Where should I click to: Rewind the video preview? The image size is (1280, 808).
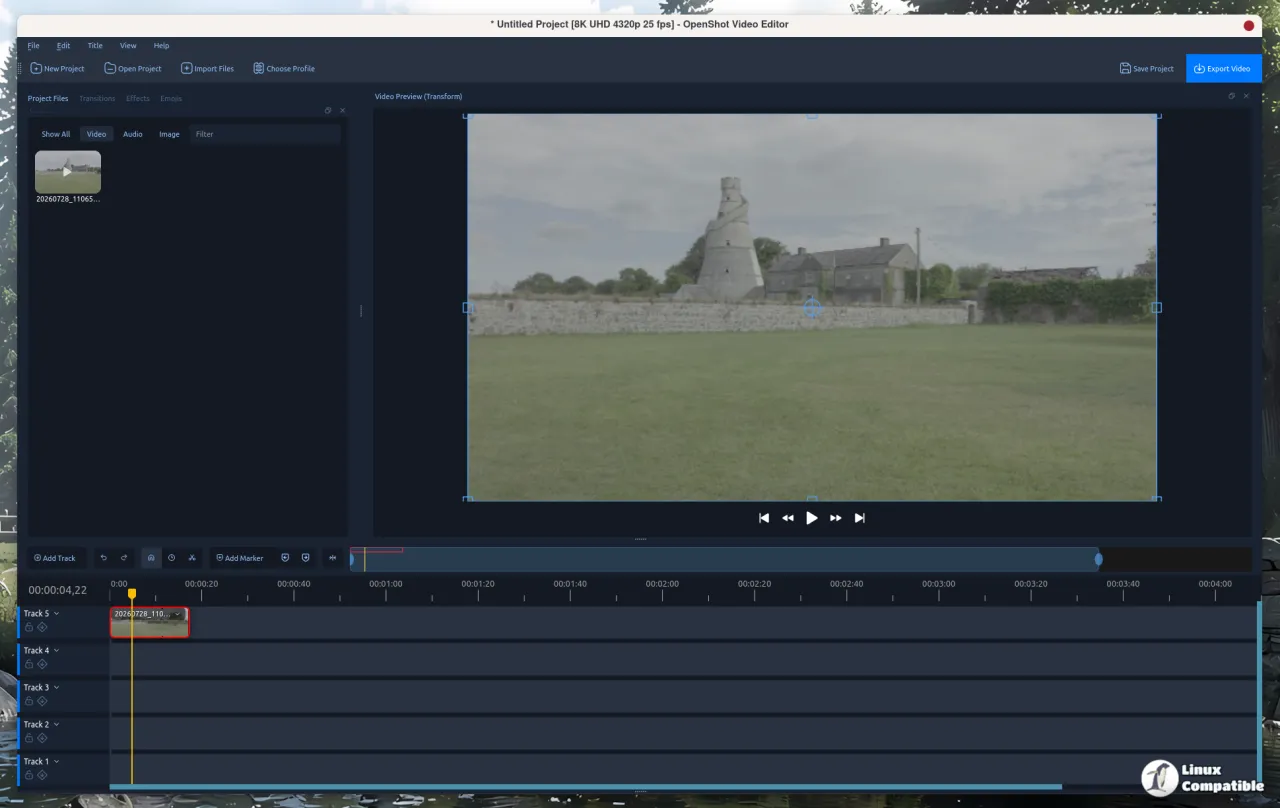click(x=788, y=518)
